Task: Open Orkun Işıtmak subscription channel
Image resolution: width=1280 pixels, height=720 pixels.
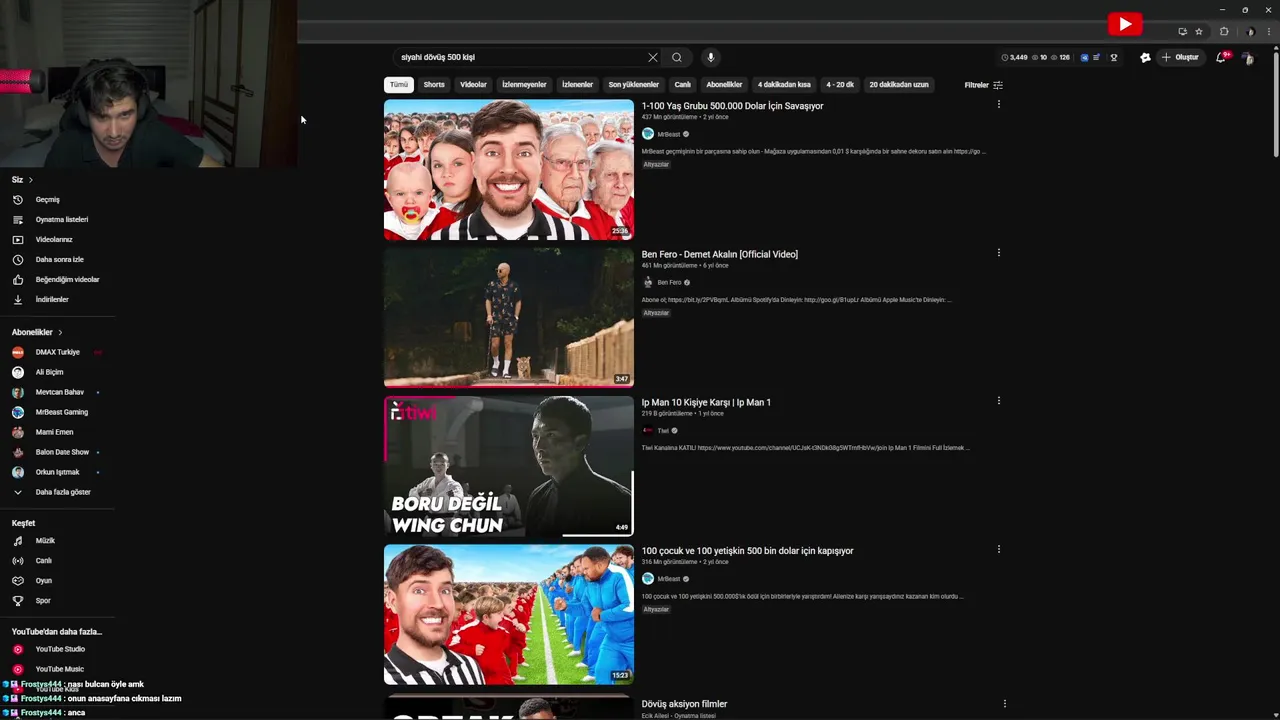Action: [x=57, y=472]
